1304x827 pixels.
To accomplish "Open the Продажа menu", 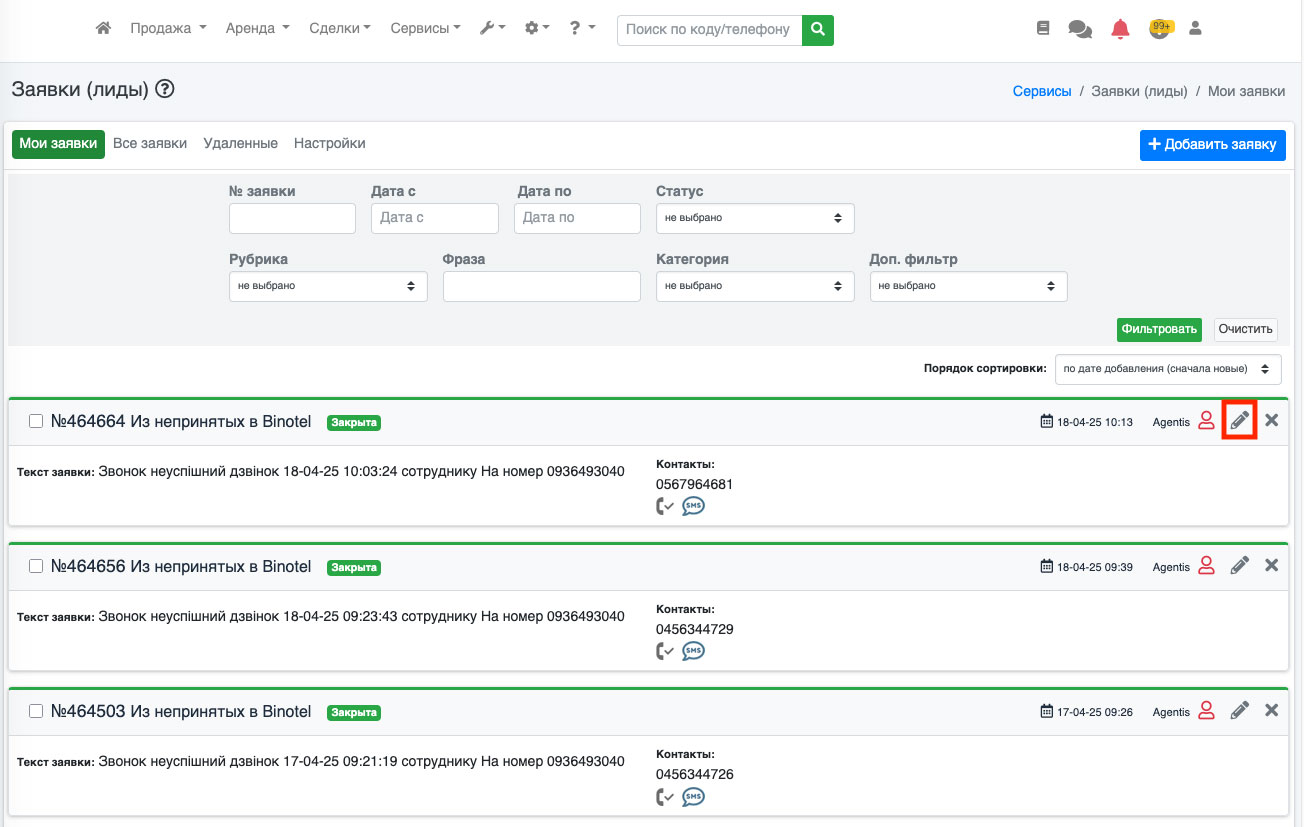I will [168, 29].
